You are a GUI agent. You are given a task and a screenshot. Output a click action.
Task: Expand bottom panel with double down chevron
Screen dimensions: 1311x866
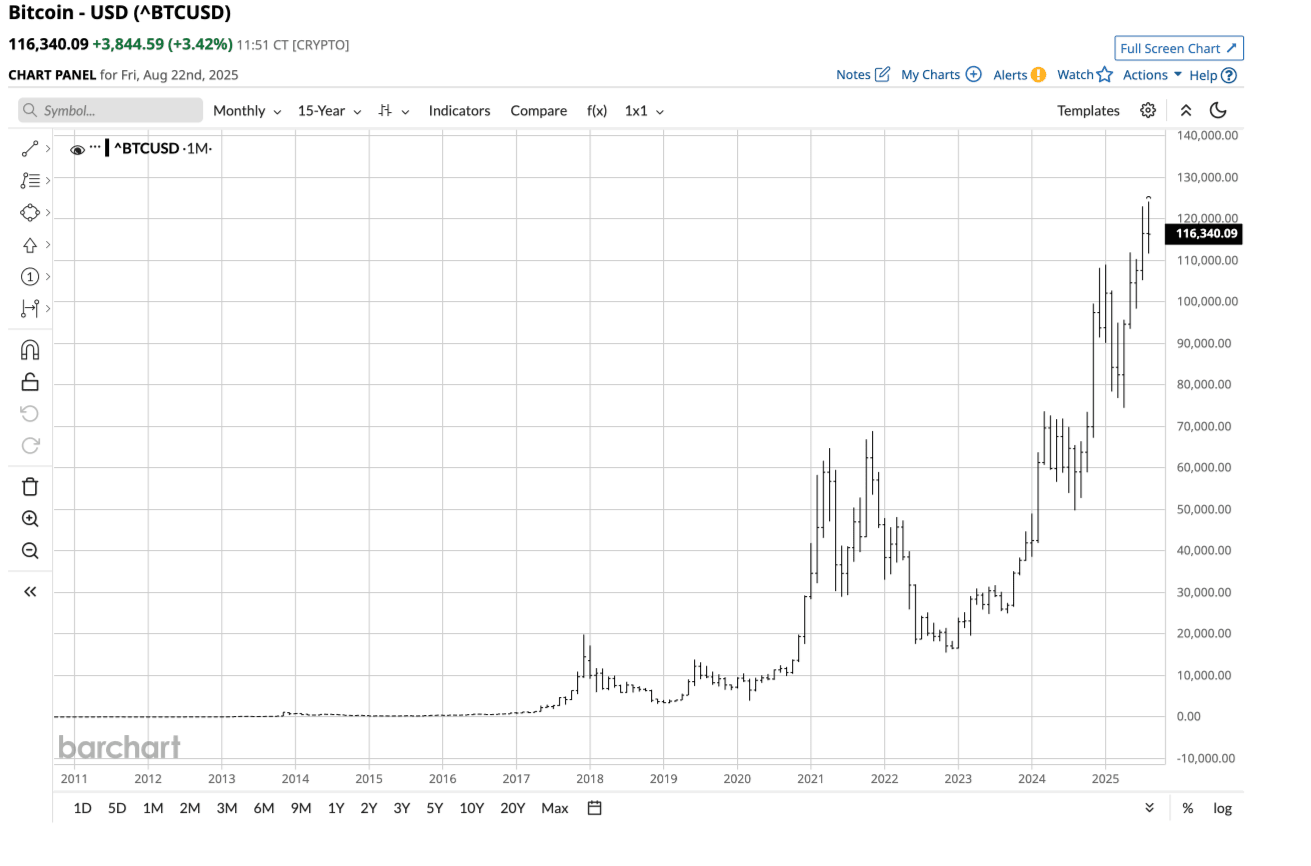1150,808
